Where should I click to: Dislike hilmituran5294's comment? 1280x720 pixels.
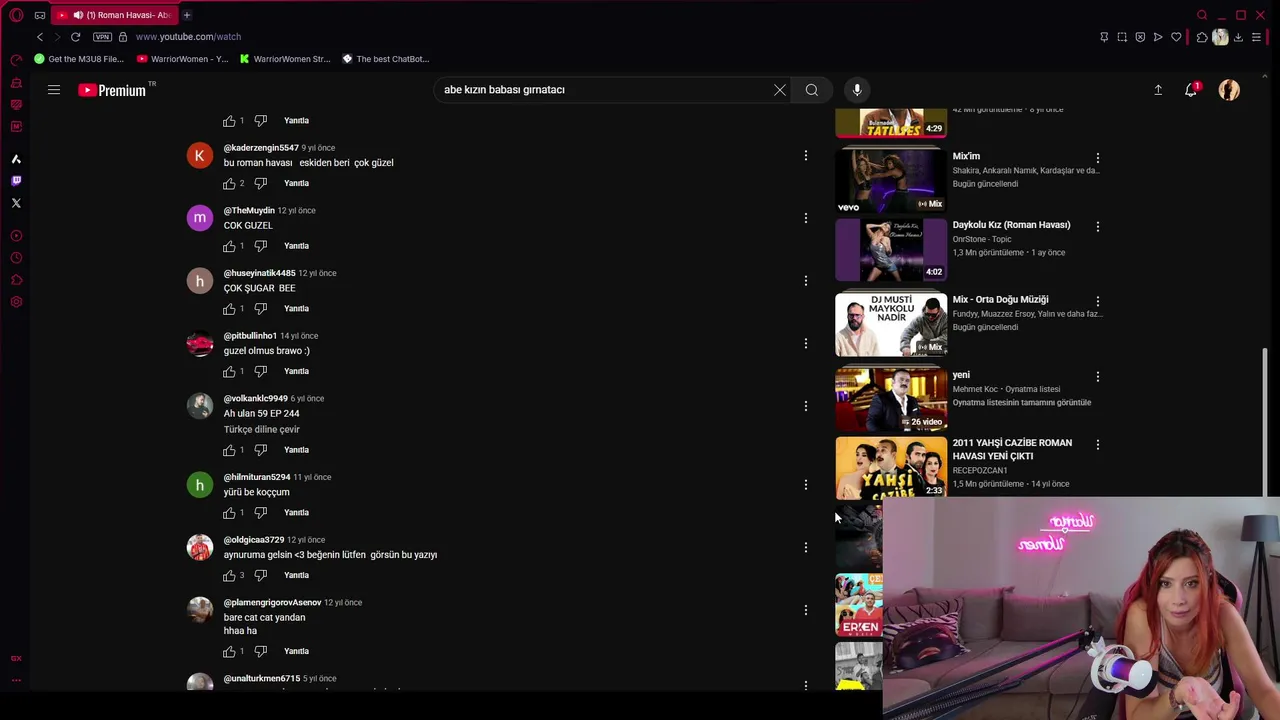click(261, 513)
